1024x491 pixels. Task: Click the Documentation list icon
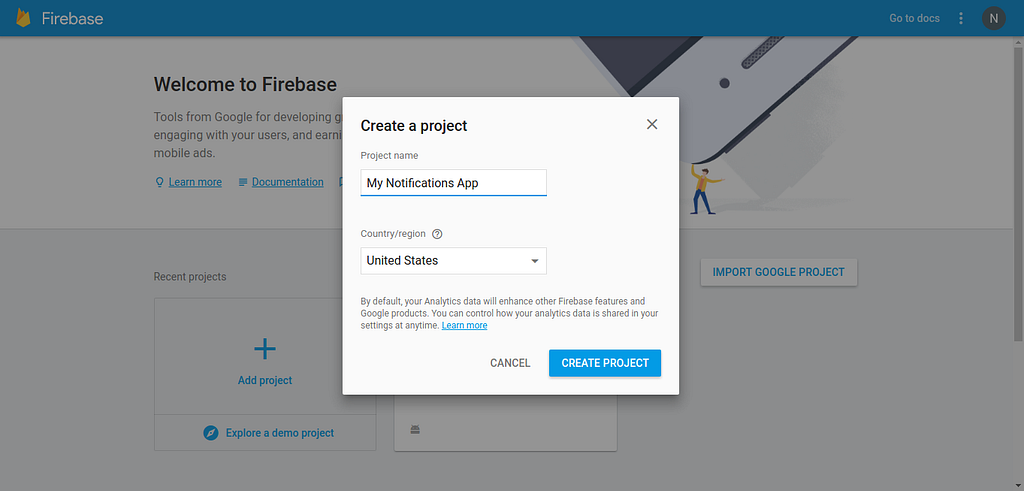tap(243, 182)
